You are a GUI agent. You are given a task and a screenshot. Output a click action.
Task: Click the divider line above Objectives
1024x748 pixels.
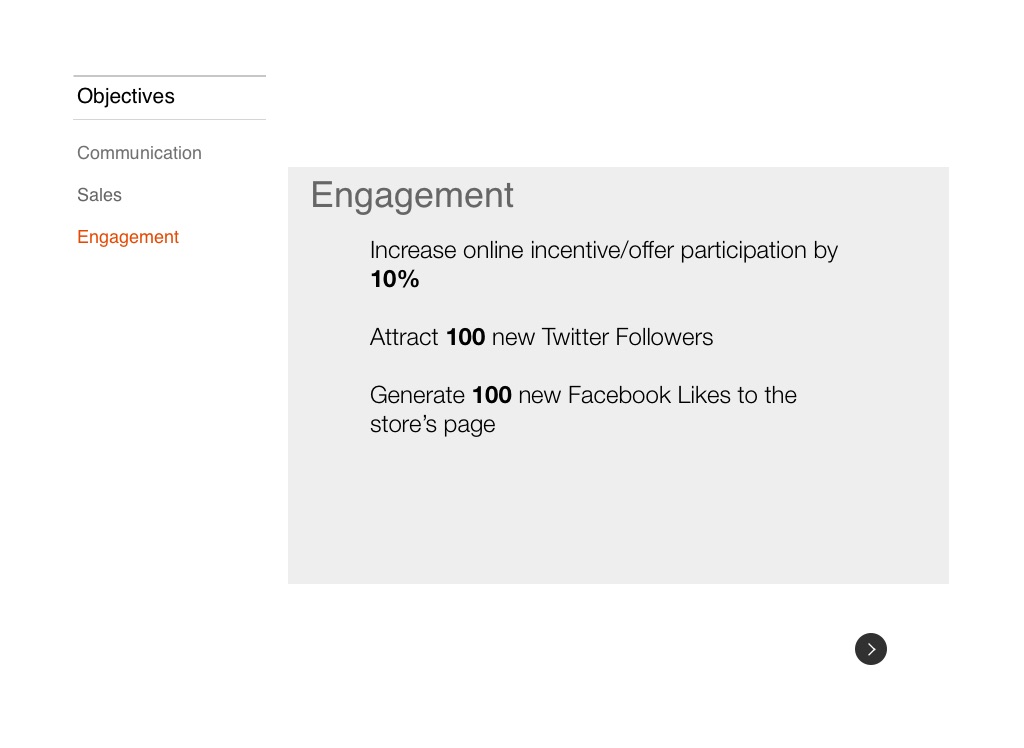pyautogui.click(x=170, y=76)
